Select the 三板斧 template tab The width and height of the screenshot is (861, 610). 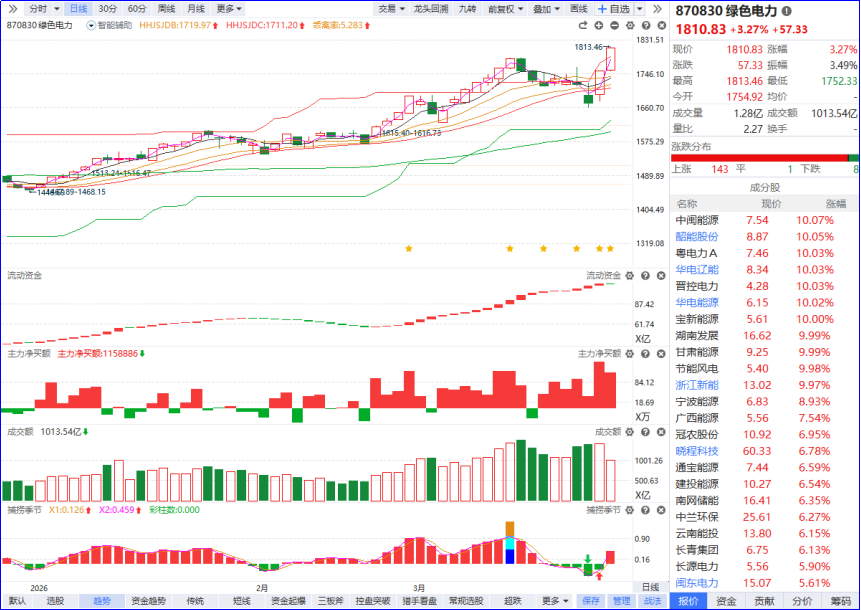point(331,601)
